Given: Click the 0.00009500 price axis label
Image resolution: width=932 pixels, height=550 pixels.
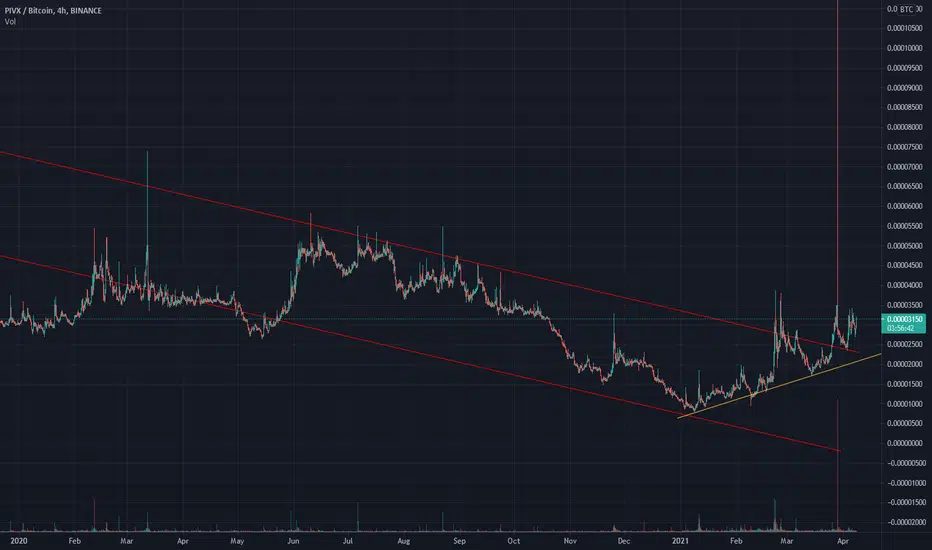Looking at the screenshot, I should click(905, 68).
